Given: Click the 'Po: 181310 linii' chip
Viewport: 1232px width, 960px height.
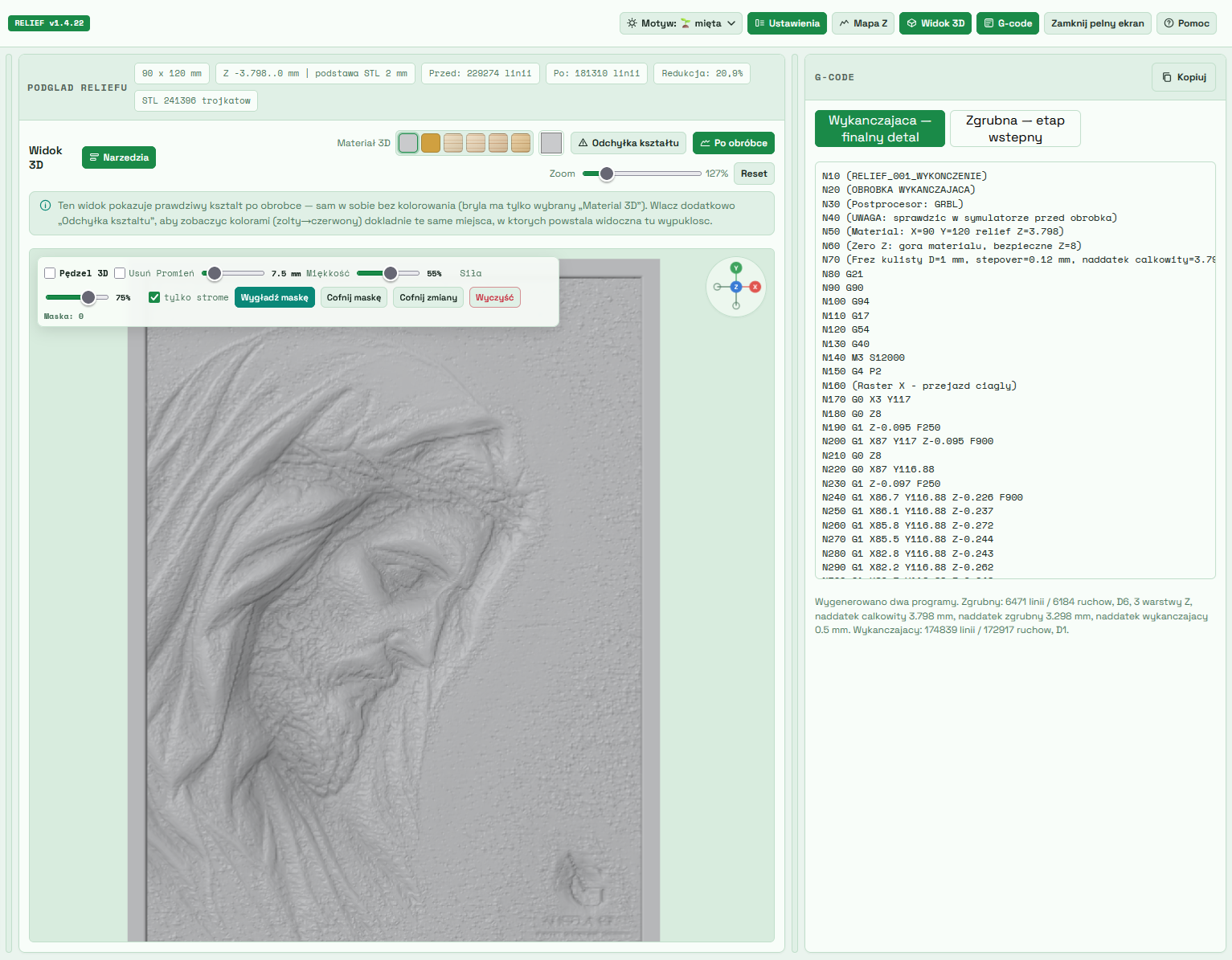Looking at the screenshot, I should [597, 73].
